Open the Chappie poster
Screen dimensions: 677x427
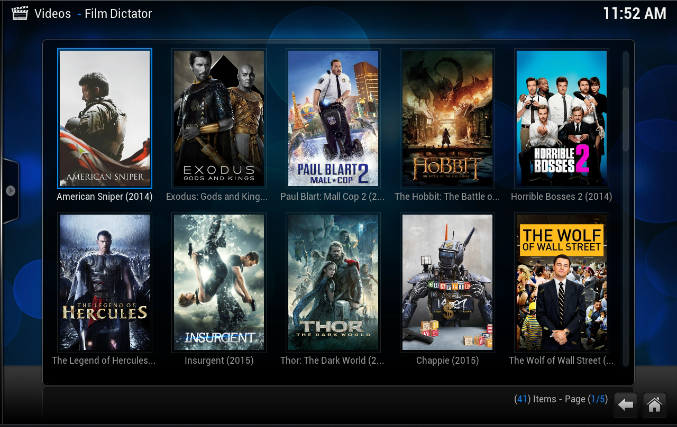447,282
